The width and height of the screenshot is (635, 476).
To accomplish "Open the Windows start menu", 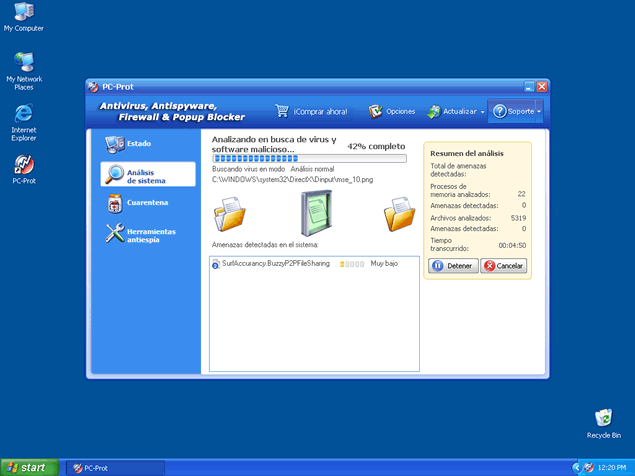I will click(x=30, y=467).
